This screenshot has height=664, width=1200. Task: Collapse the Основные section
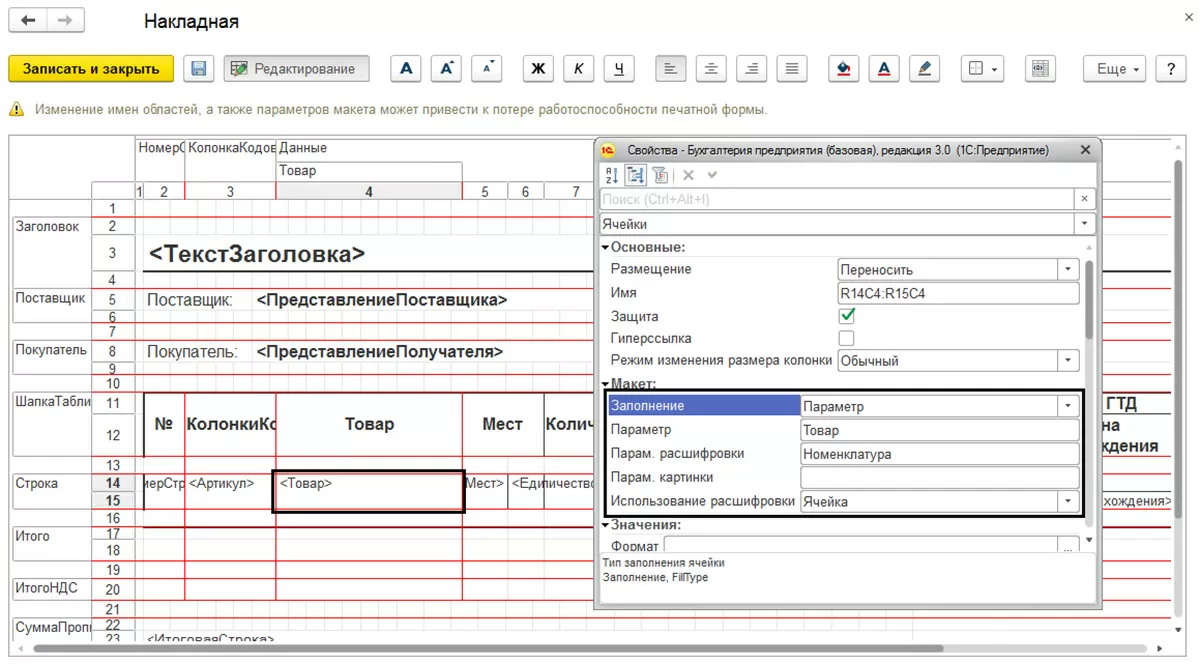click(x=605, y=247)
